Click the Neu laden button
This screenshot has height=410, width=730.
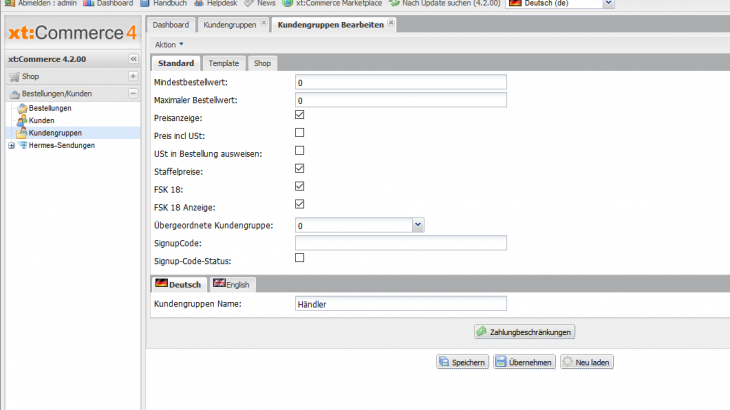587,362
